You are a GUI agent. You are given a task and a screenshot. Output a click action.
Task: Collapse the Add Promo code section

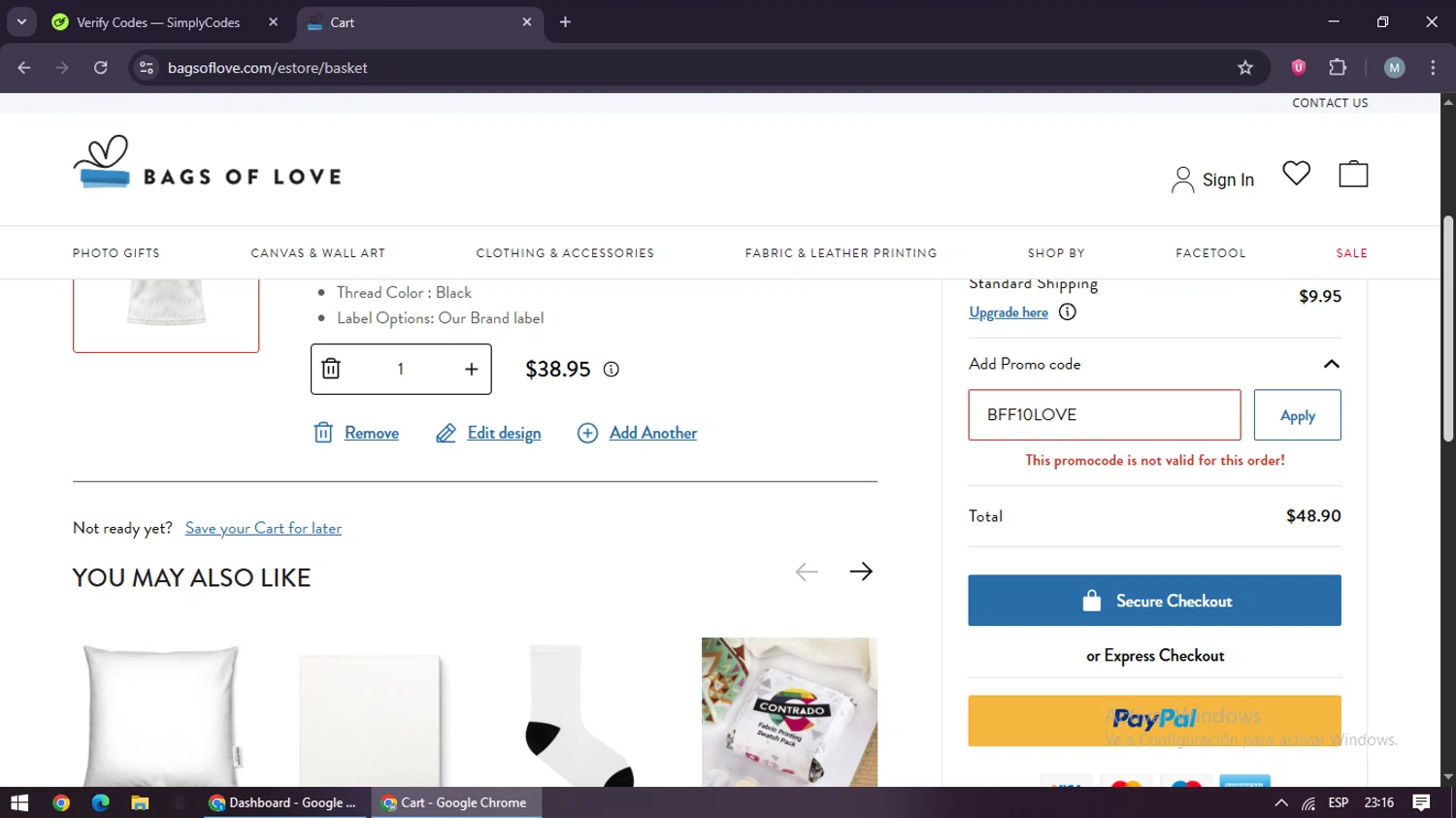1331,364
